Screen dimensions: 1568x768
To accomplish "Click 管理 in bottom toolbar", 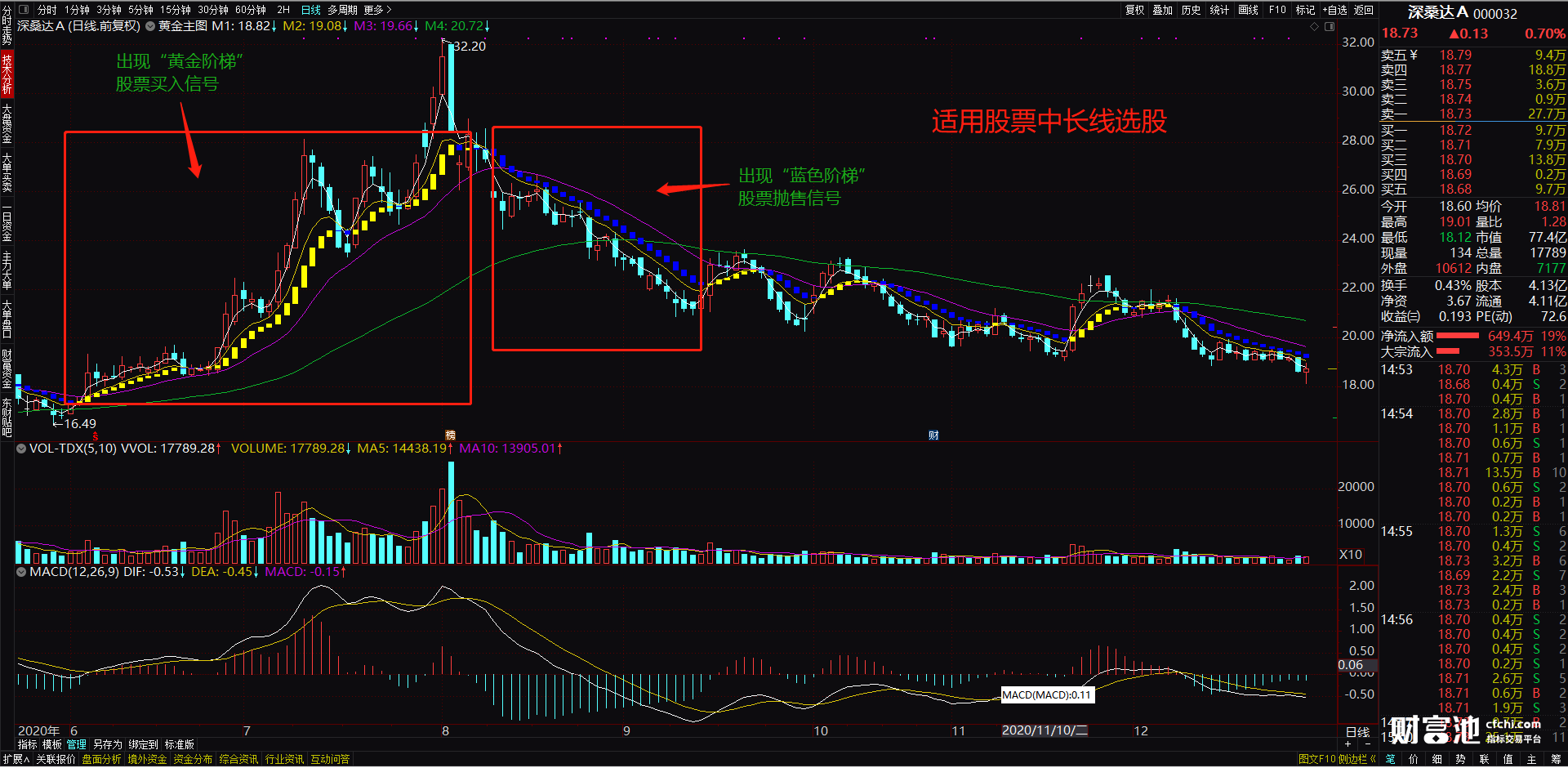I will click(77, 744).
